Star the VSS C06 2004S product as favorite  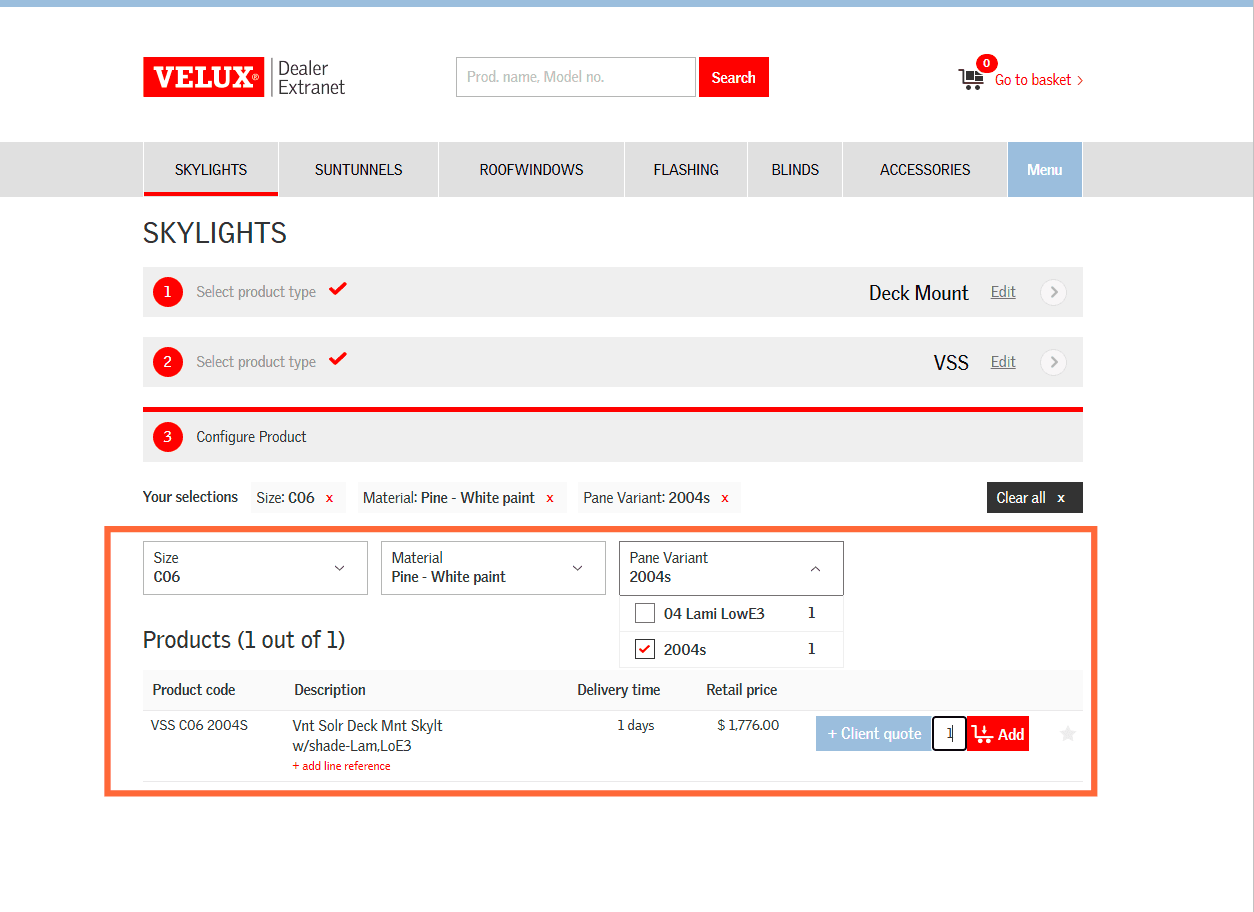[1068, 734]
